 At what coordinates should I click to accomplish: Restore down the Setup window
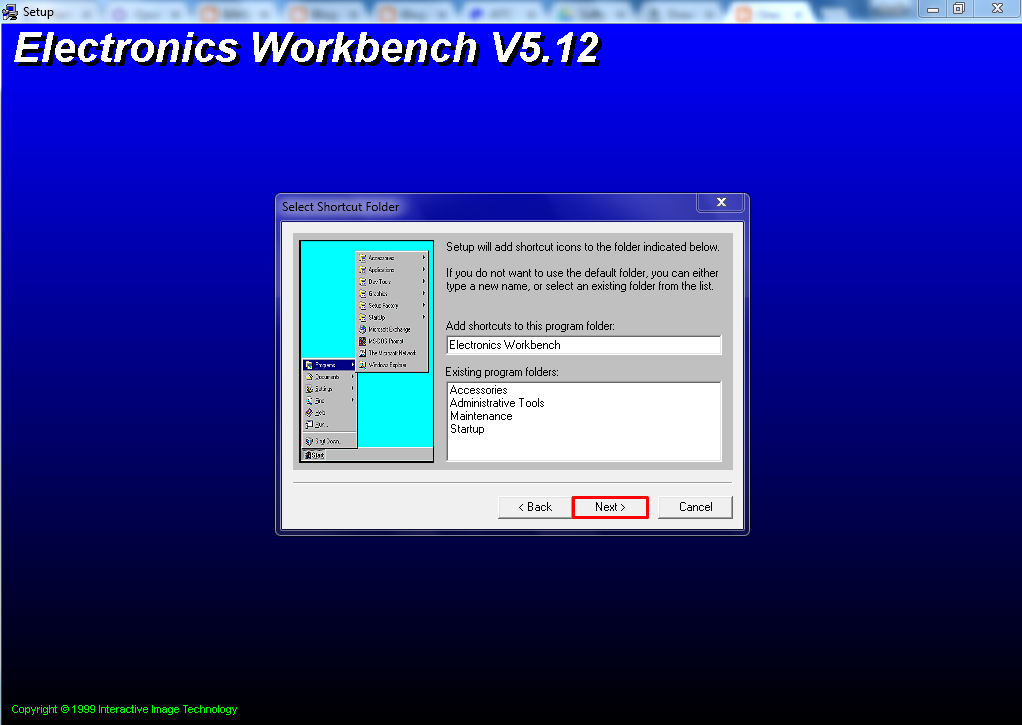click(x=959, y=8)
